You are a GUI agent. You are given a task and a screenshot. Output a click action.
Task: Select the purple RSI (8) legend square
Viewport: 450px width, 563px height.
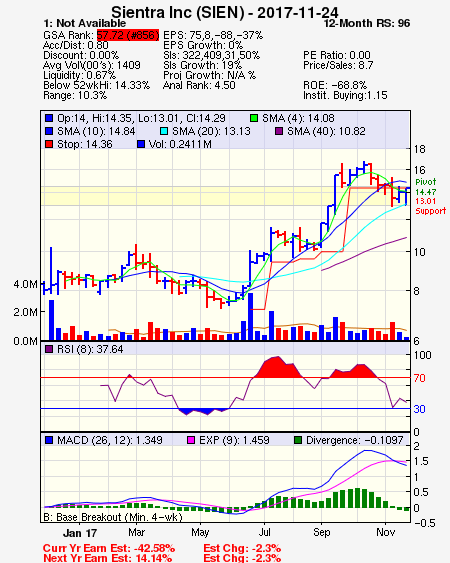pyautogui.click(x=49, y=349)
